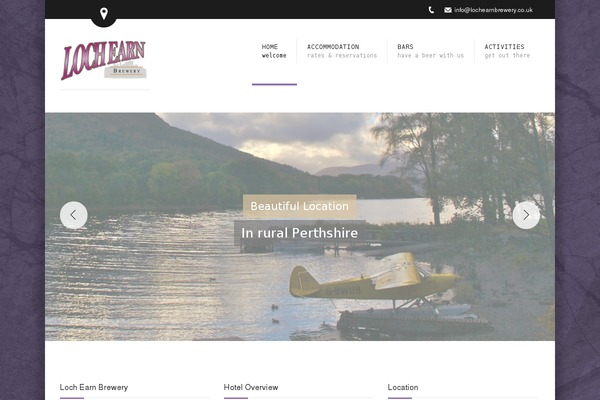
Task: Go to the previous slide arrow
Action: 73,215
